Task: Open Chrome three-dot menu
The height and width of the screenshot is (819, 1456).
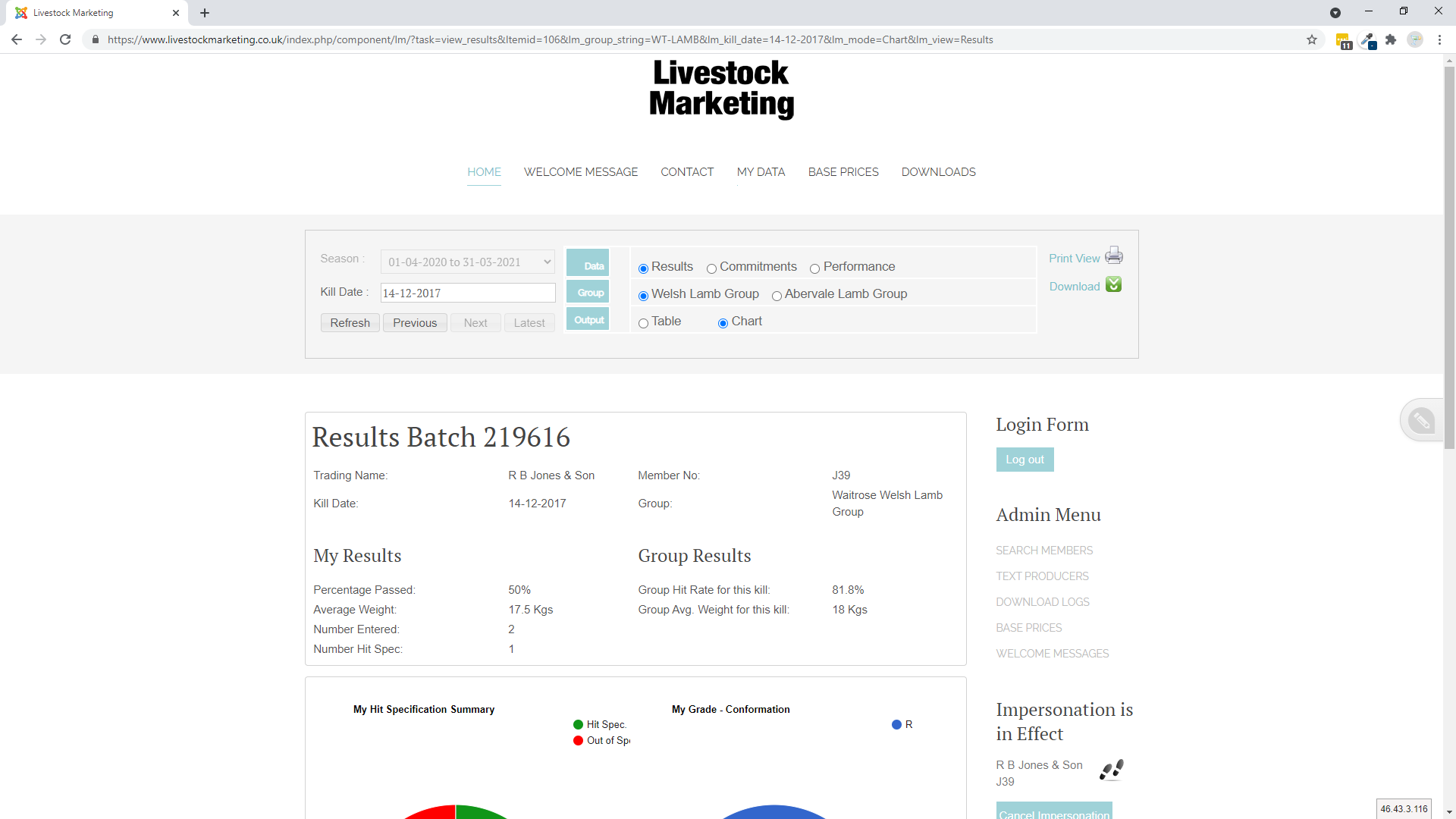Action: 1439,40
